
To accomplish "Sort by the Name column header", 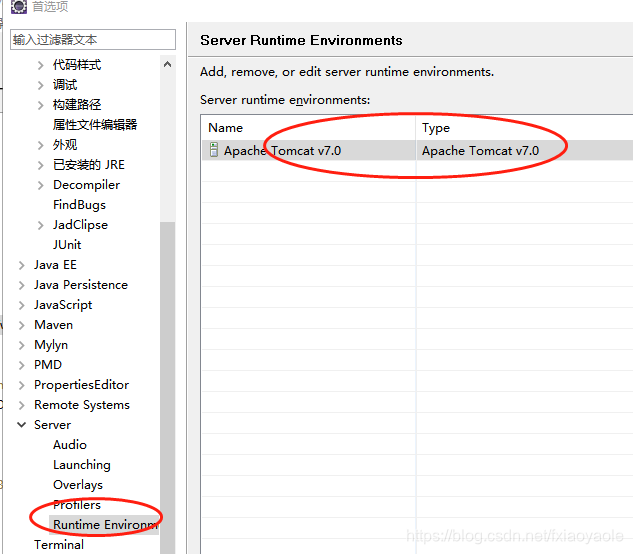I will (x=308, y=128).
